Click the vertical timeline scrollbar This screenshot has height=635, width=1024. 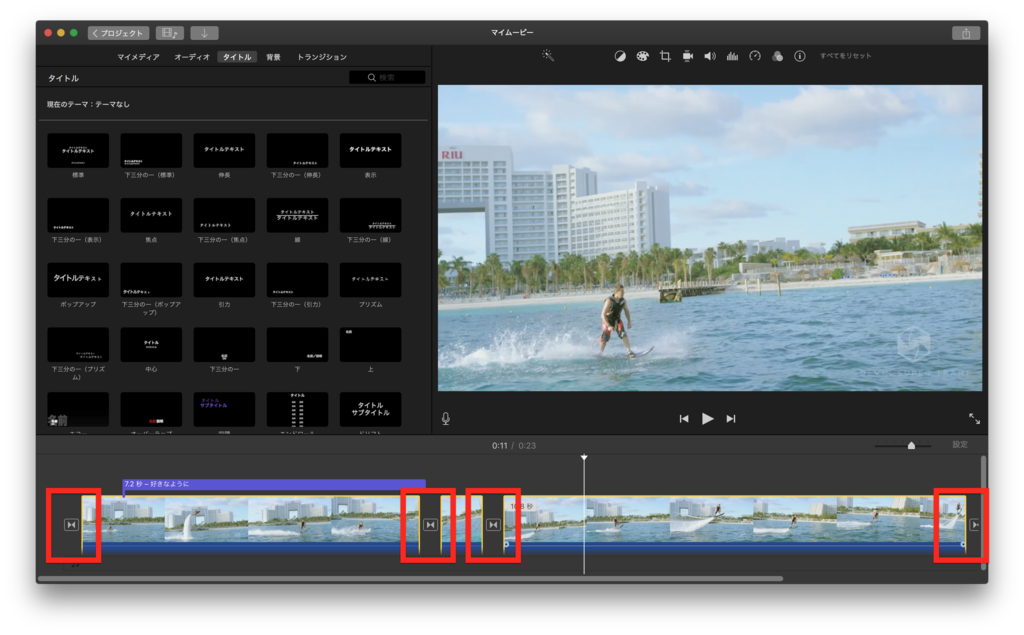click(984, 513)
